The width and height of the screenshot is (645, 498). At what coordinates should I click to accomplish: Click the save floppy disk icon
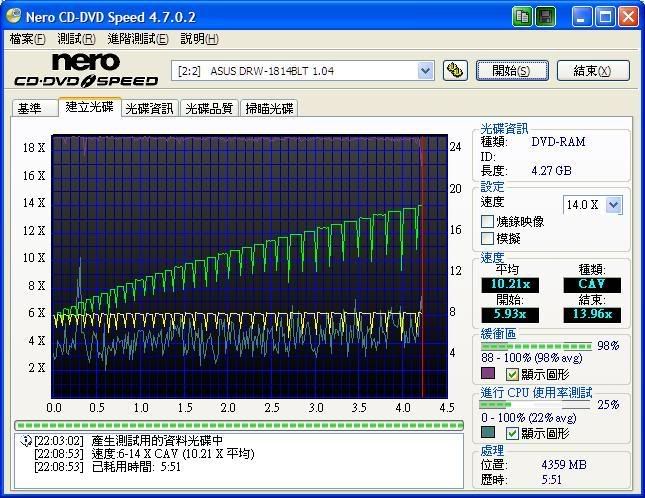pyautogui.click(x=545, y=17)
